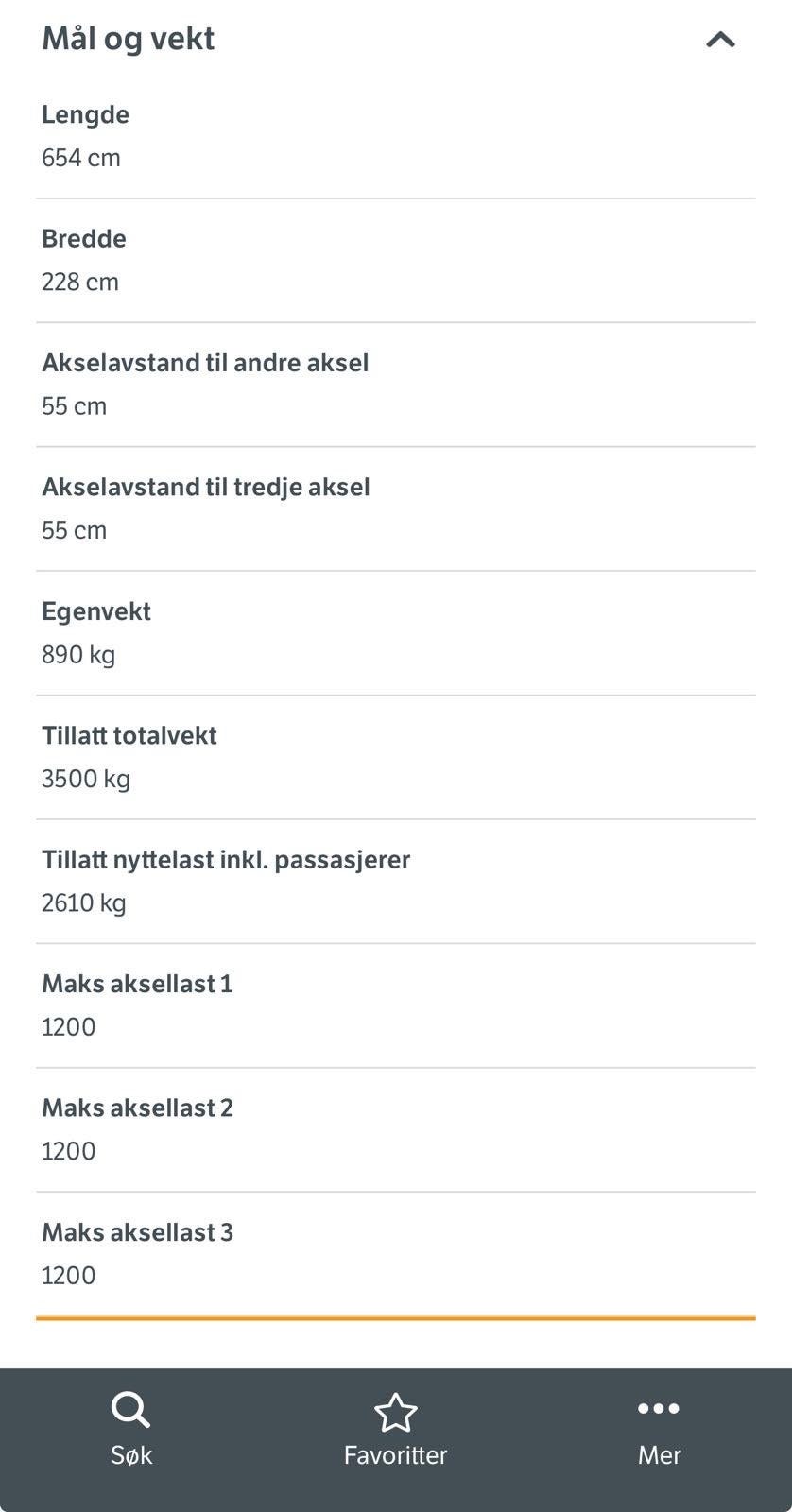Select Akselavstand til andre aksel row
This screenshot has width=792, height=1512.
coord(396,385)
